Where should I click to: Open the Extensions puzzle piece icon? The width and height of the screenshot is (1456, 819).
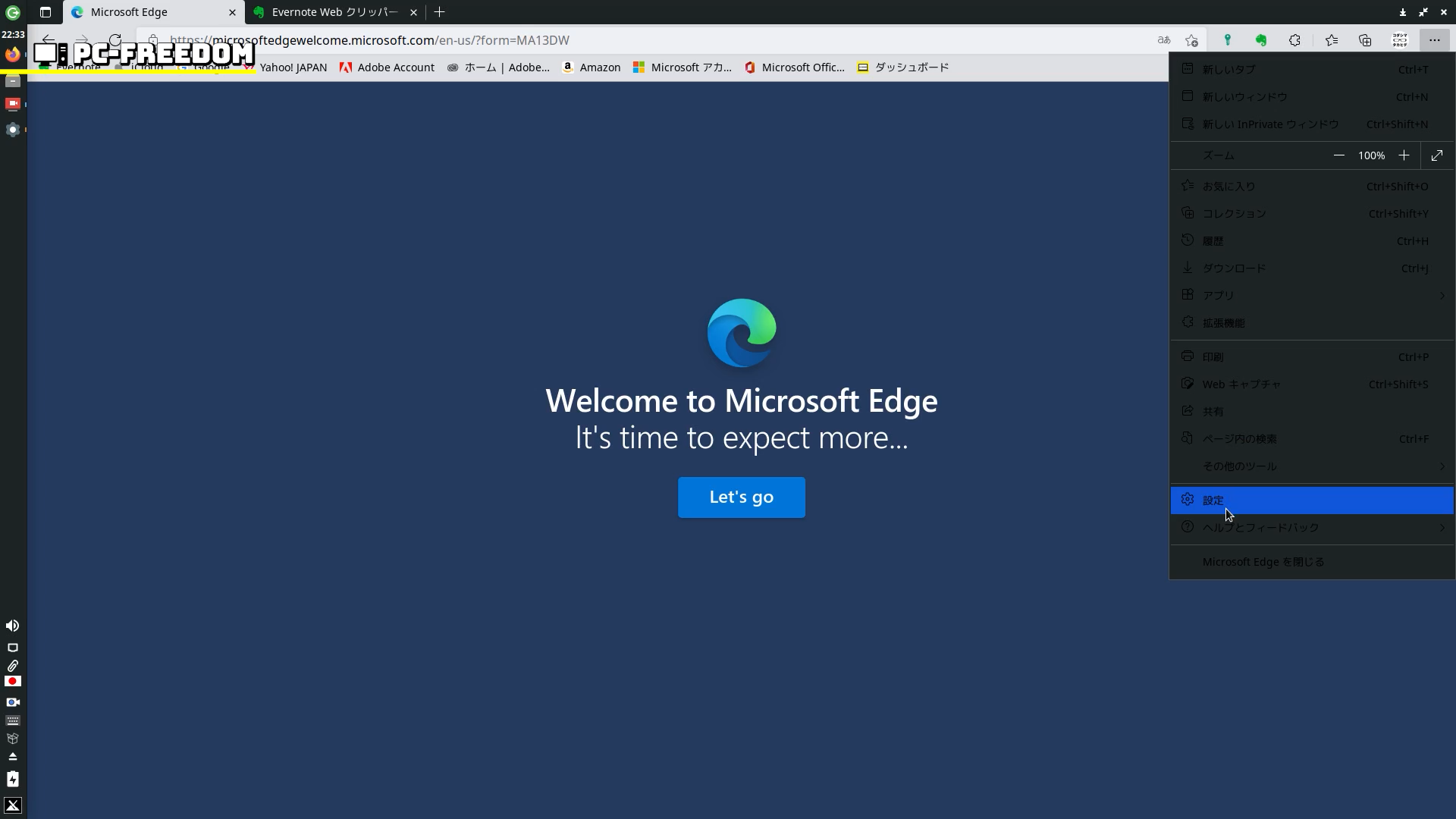coord(1294,40)
